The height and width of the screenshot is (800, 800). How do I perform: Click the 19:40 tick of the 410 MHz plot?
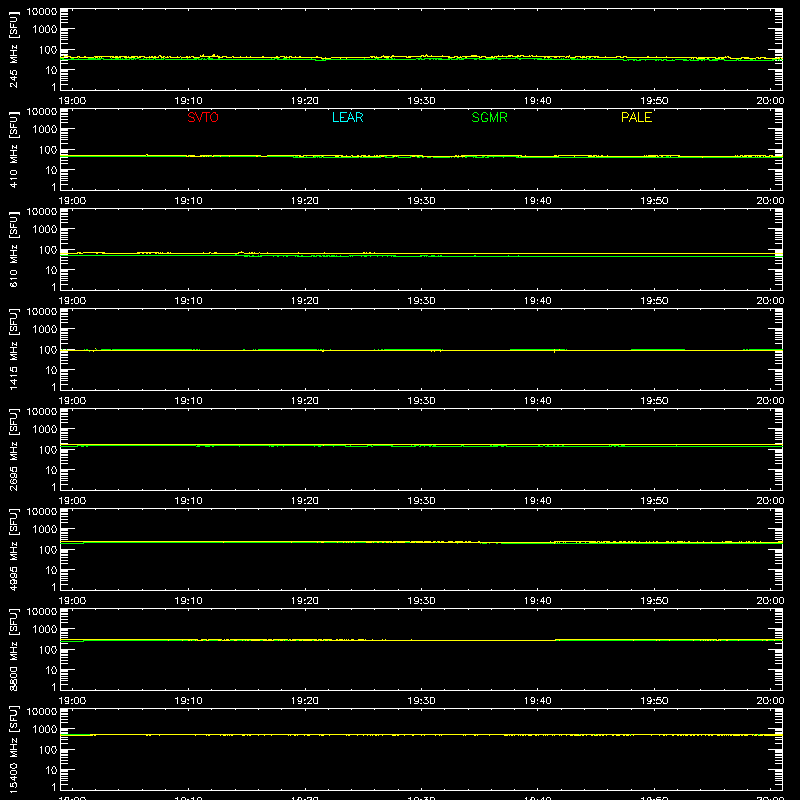click(538, 201)
